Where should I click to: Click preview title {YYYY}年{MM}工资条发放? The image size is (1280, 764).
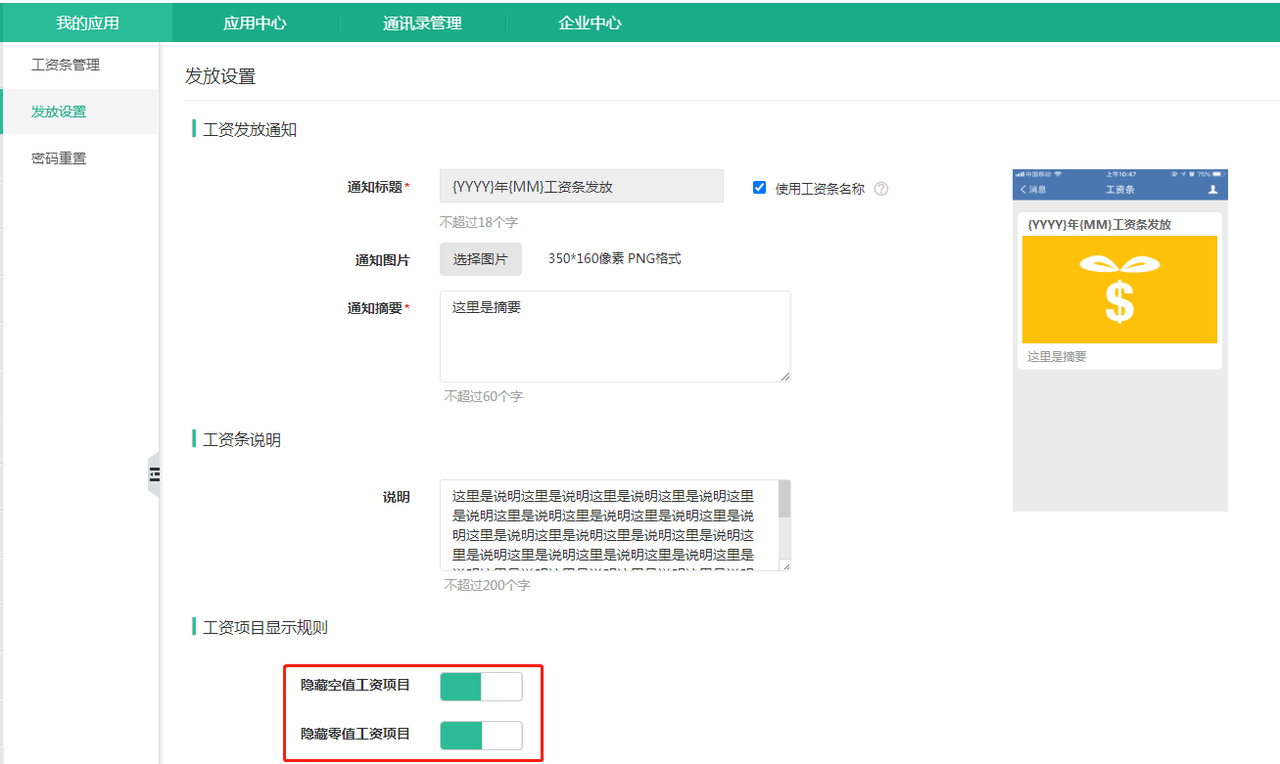(x=1099, y=225)
